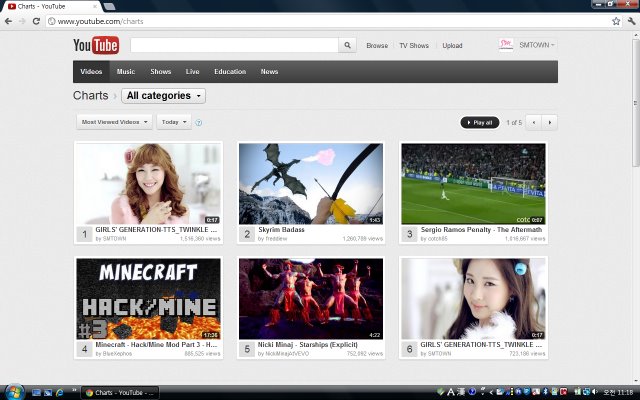Click the blue help circle tray icon
Viewport: 640px width, 400px height.
[x=472, y=392]
